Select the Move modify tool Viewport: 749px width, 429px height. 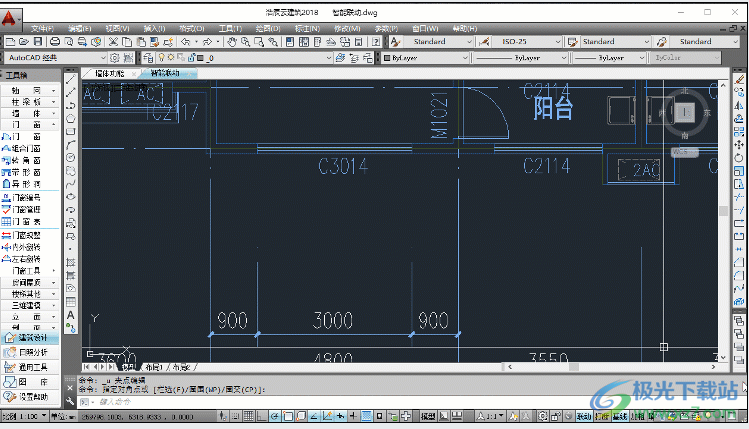point(739,145)
